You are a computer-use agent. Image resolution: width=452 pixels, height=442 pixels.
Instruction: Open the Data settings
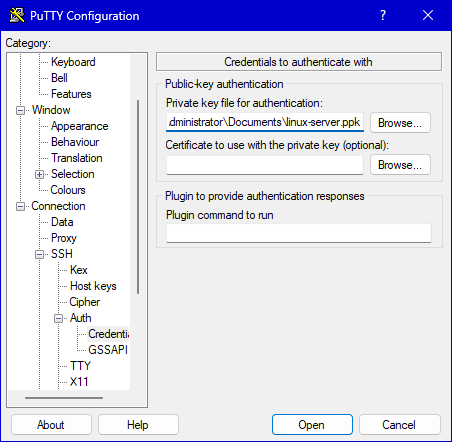tap(62, 222)
